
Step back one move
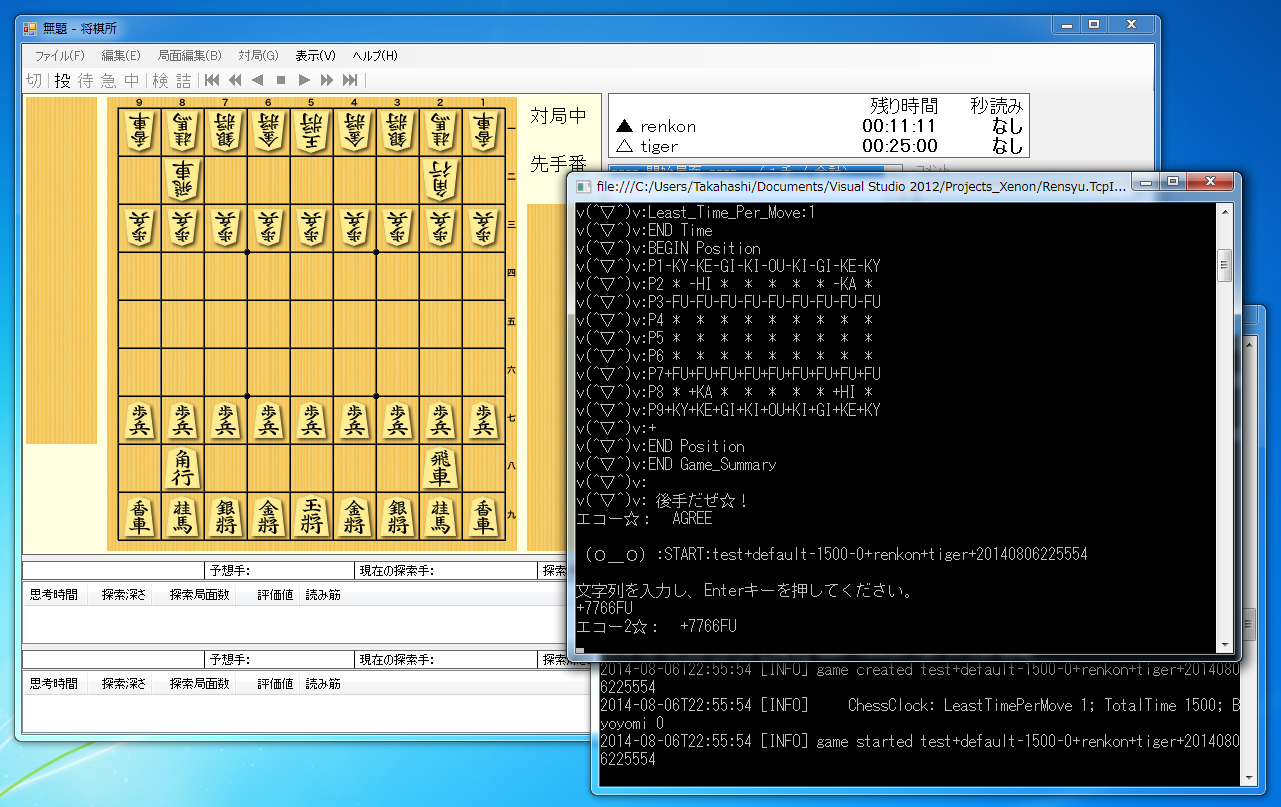click(258, 80)
